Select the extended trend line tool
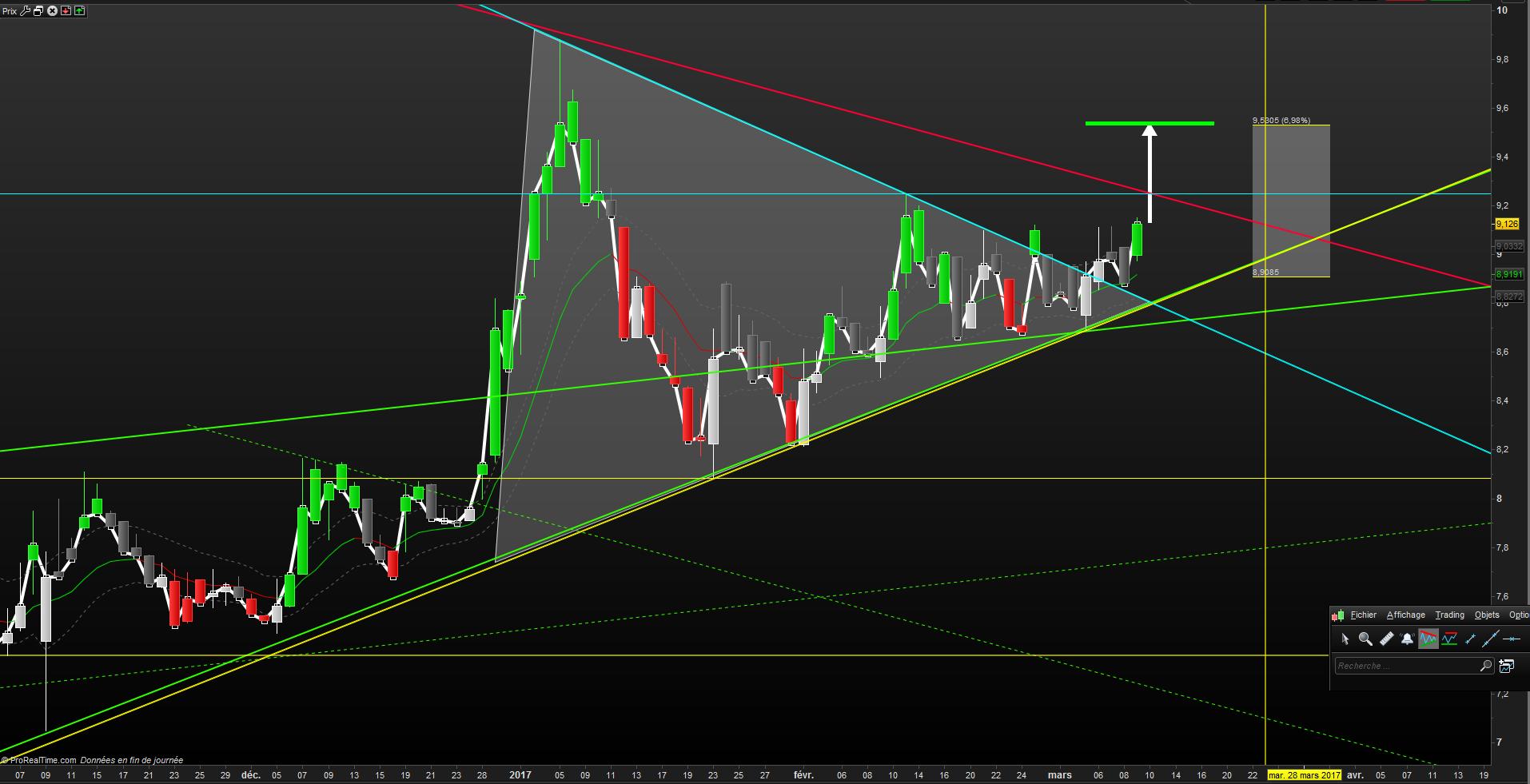 pyautogui.click(x=1491, y=639)
